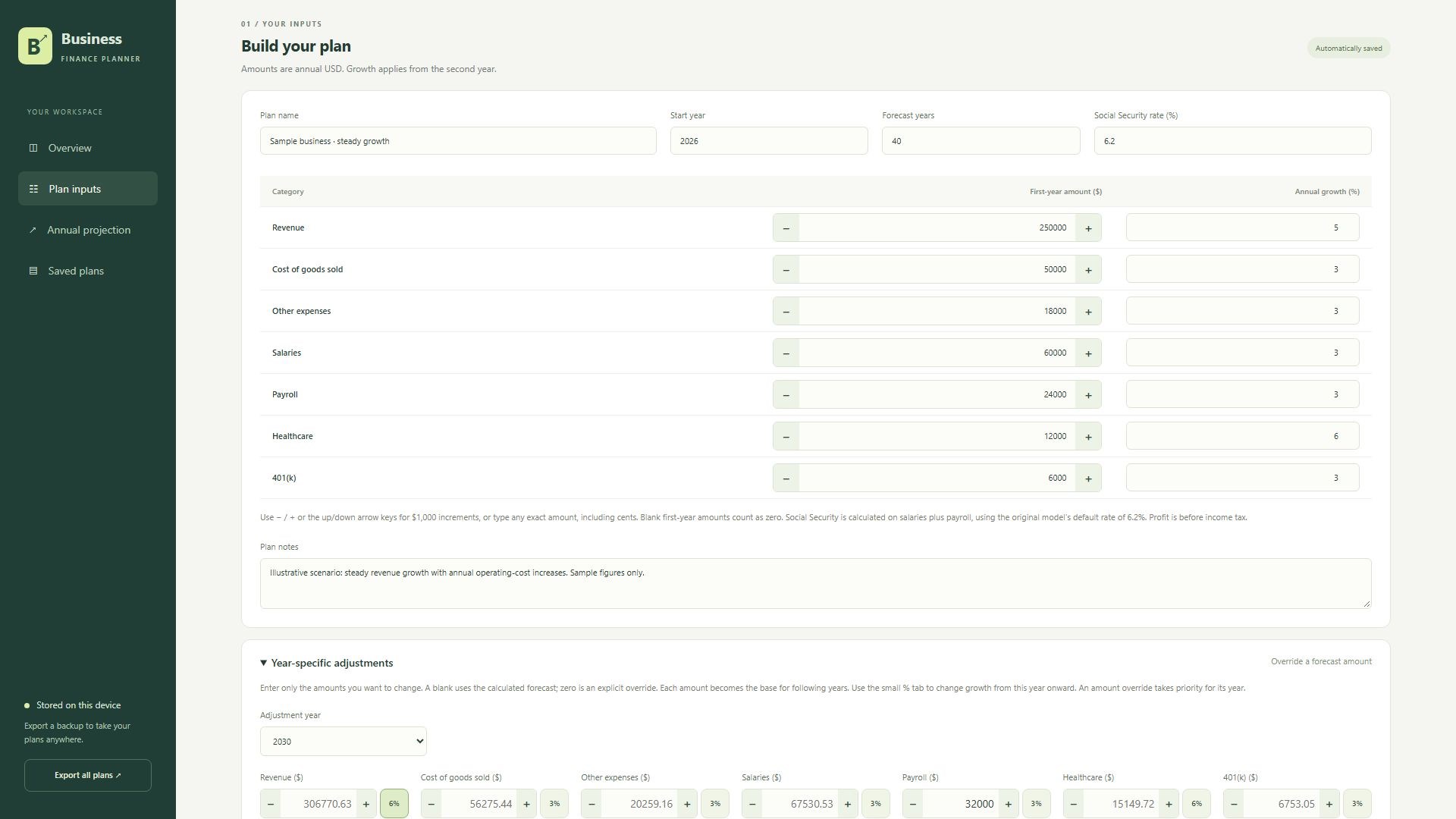This screenshot has width=1456, height=819.
Task: Edit the Forecast years field
Action: [981, 141]
